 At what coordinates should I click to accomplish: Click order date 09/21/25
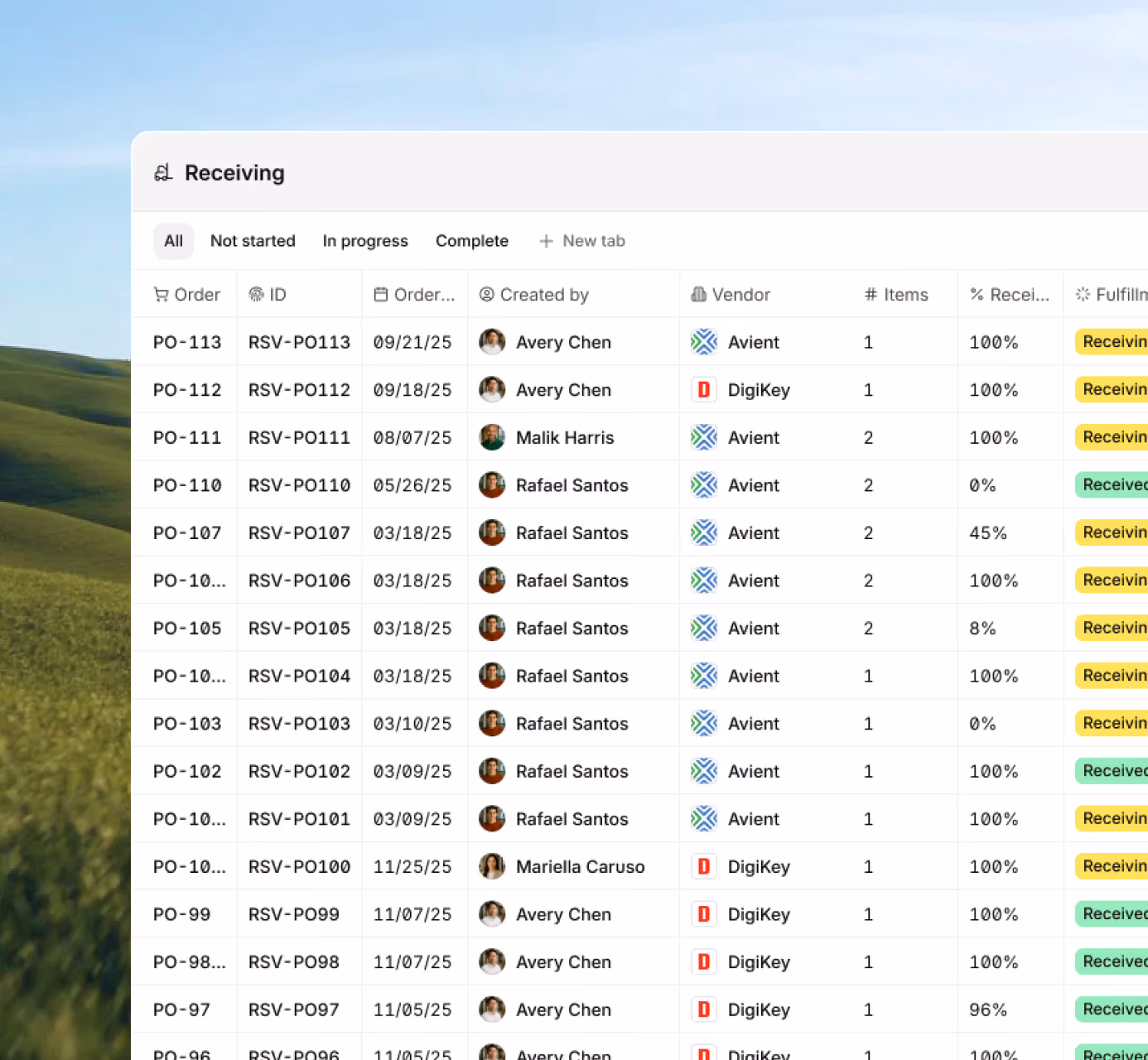412,342
